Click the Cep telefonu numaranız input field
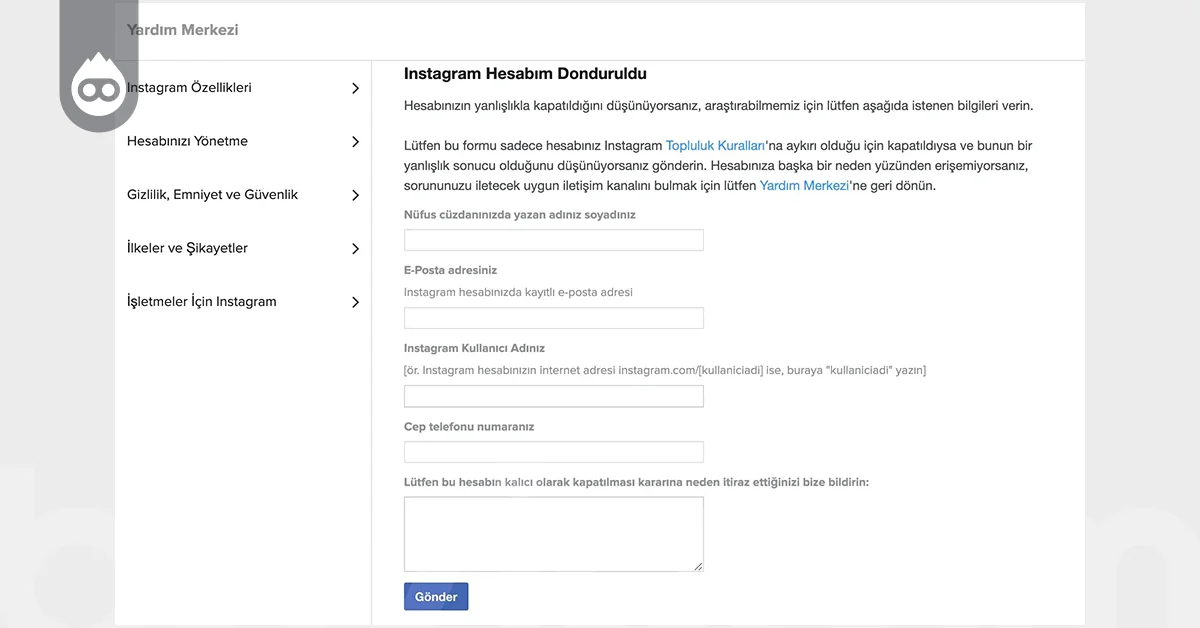The height and width of the screenshot is (628, 1200). click(x=553, y=451)
